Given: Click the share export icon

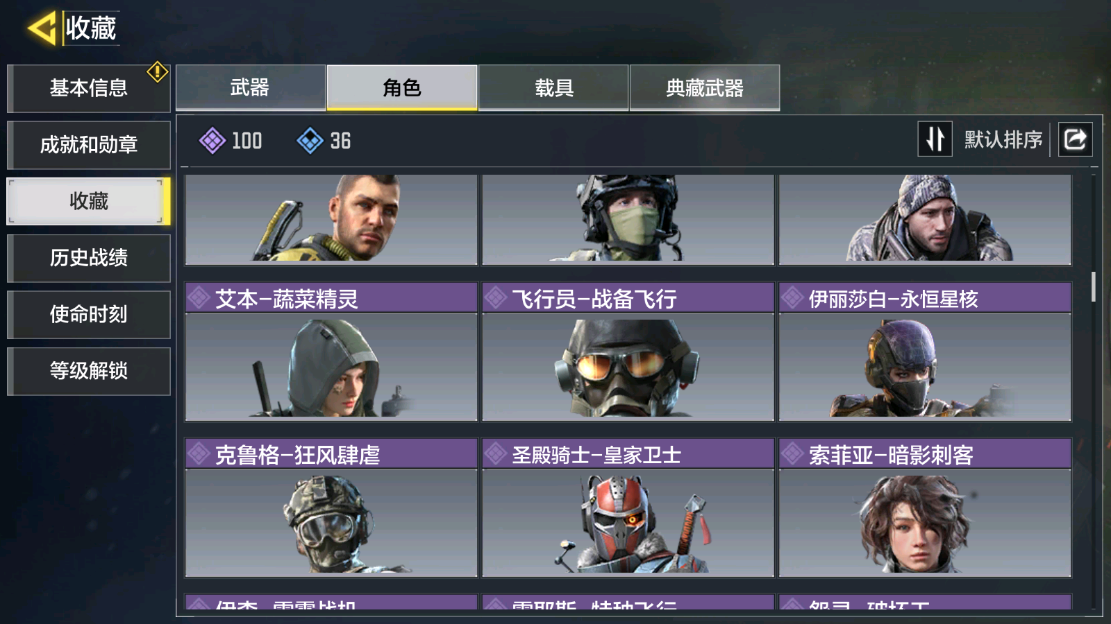Looking at the screenshot, I should [x=1075, y=139].
